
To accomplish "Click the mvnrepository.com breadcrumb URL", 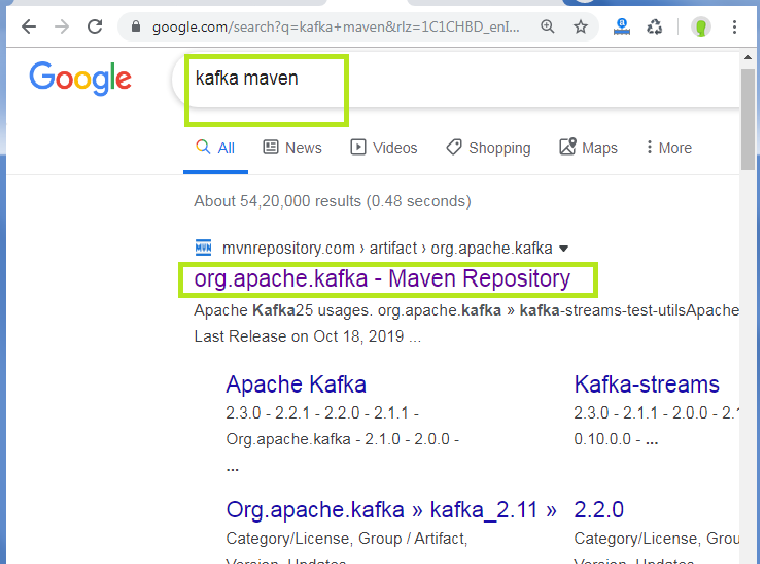I will (x=387, y=248).
